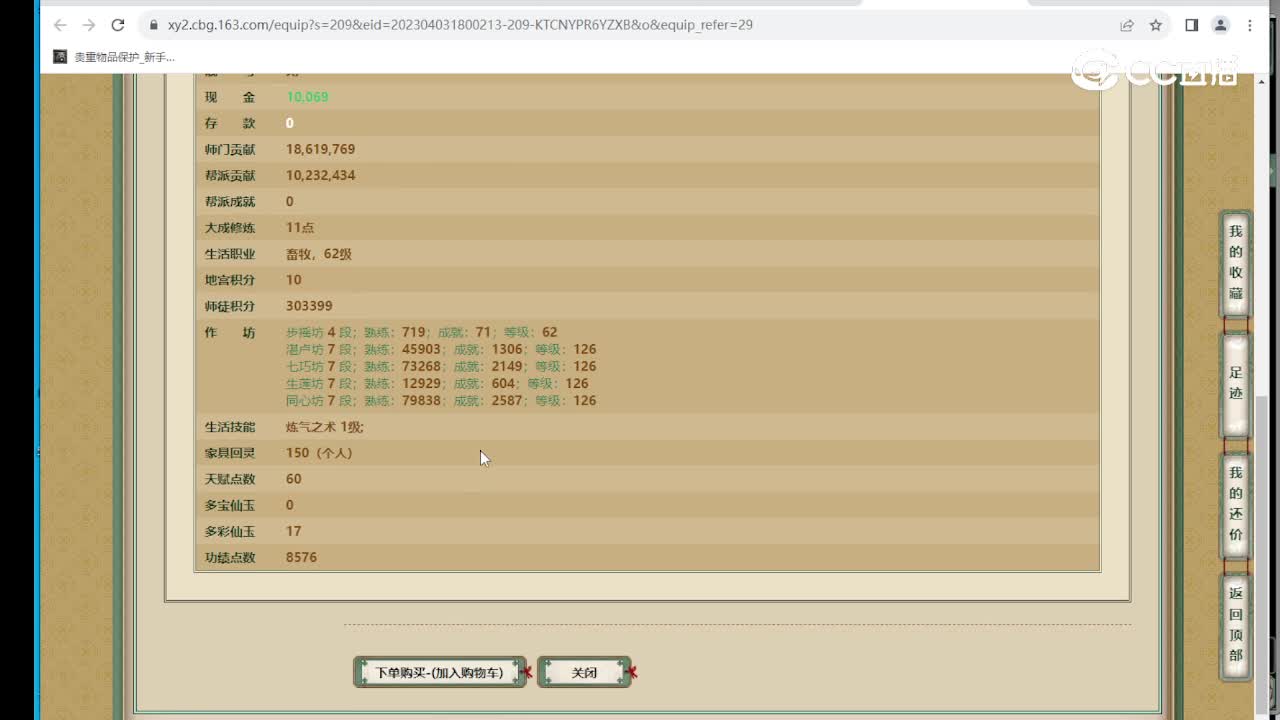Open the Chrome profile avatar

[1220, 25]
